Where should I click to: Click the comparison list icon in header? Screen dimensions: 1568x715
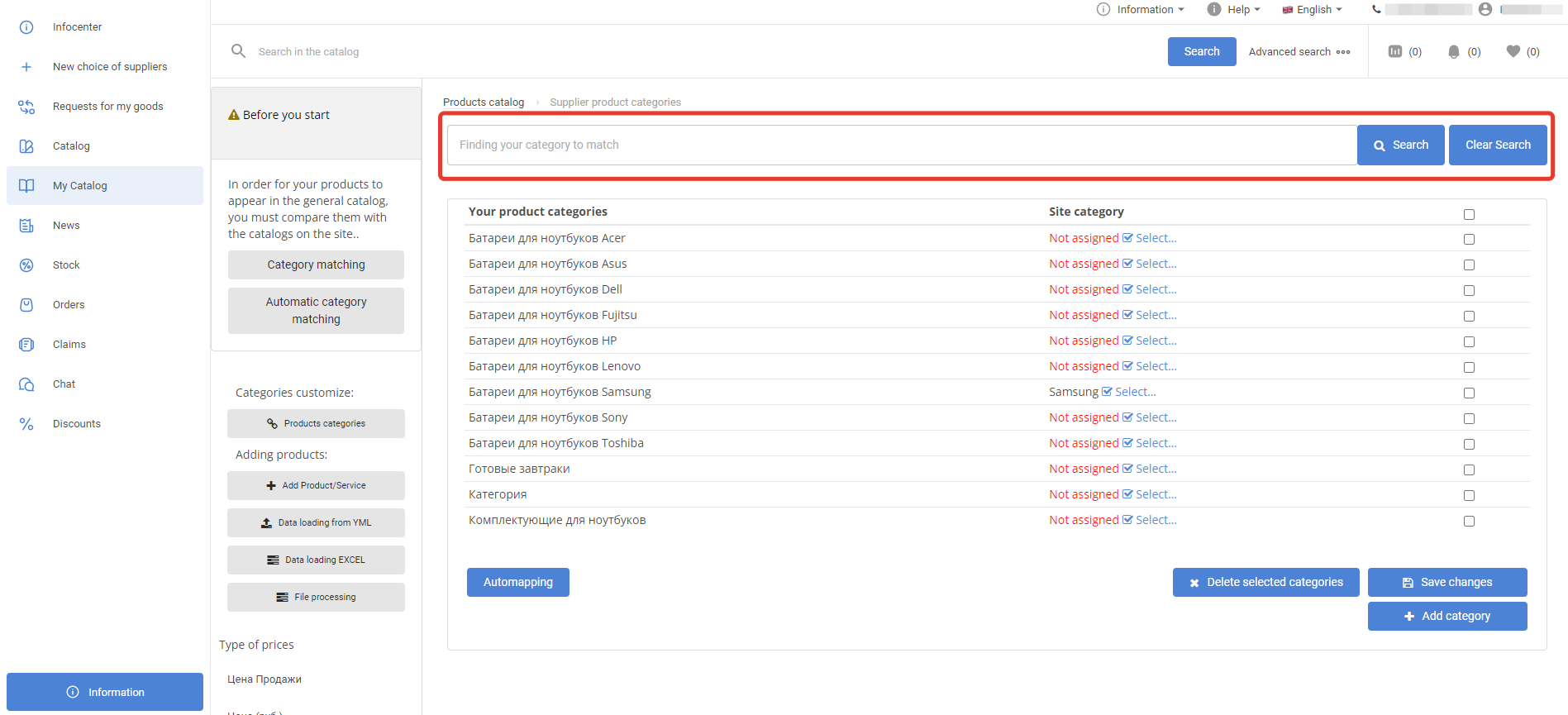pyautogui.click(x=1395, y=51)
